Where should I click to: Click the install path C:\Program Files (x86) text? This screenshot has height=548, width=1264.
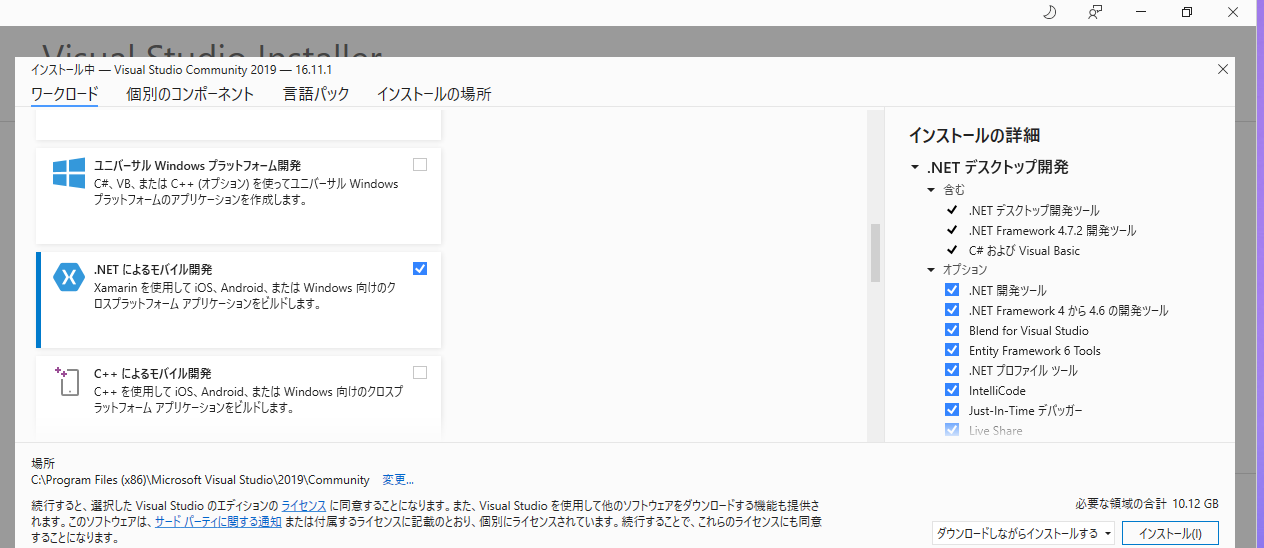pyautogui.click(x=200, y=480)
